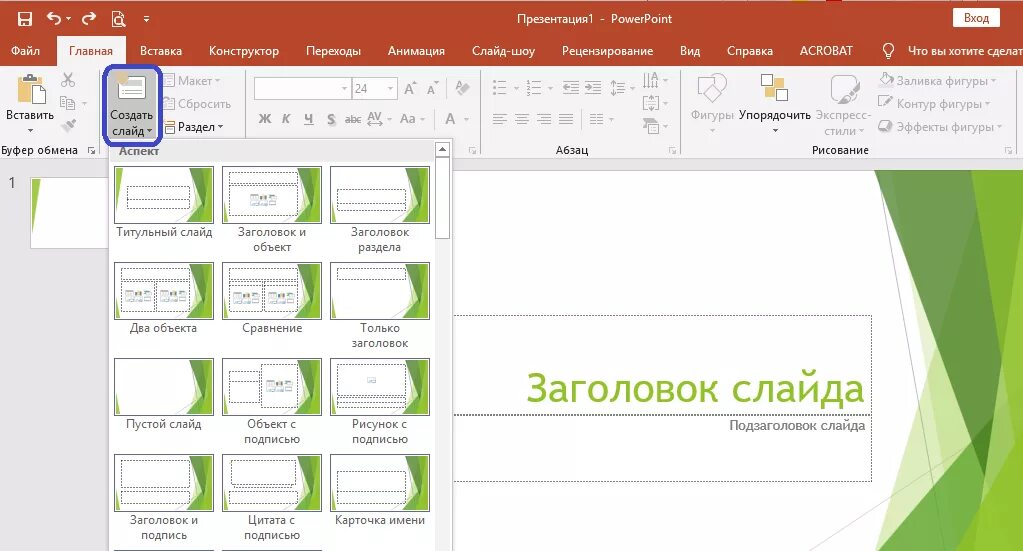Open the Фигуры shapes gallery

pos(712,103)
